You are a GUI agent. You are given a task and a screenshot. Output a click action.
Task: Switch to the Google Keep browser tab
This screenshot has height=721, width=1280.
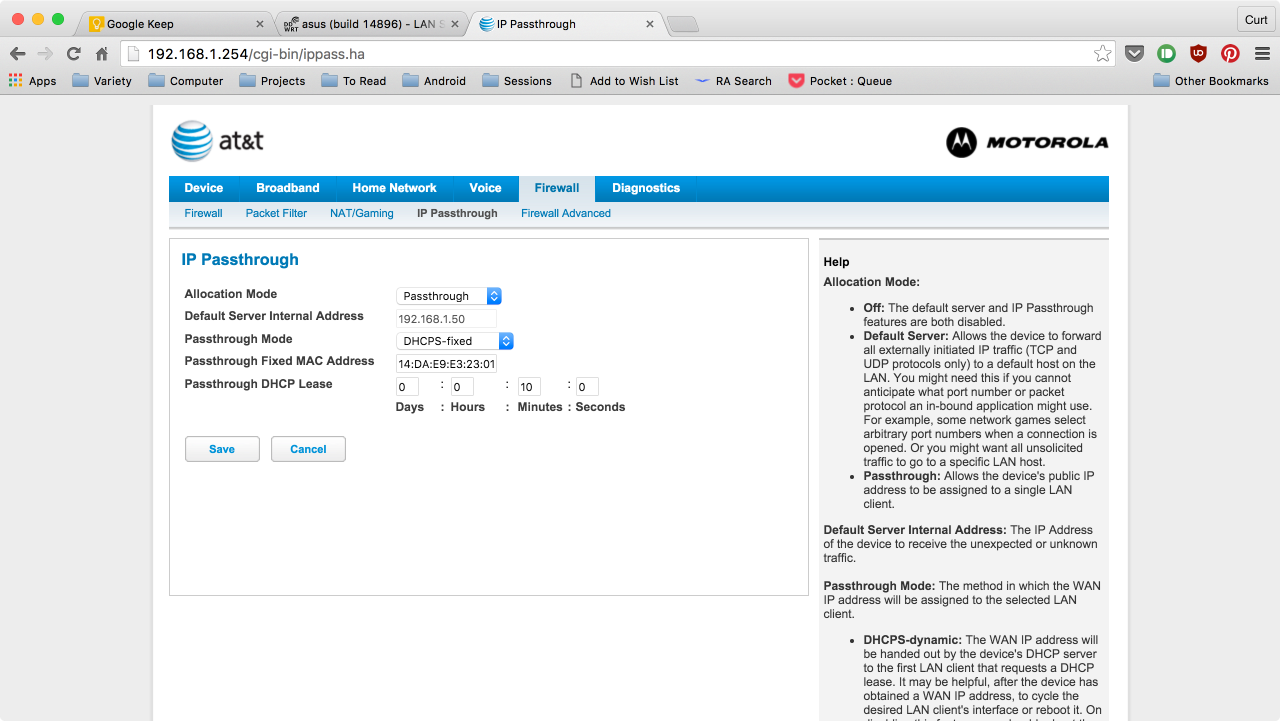click(x=175, y=24)
